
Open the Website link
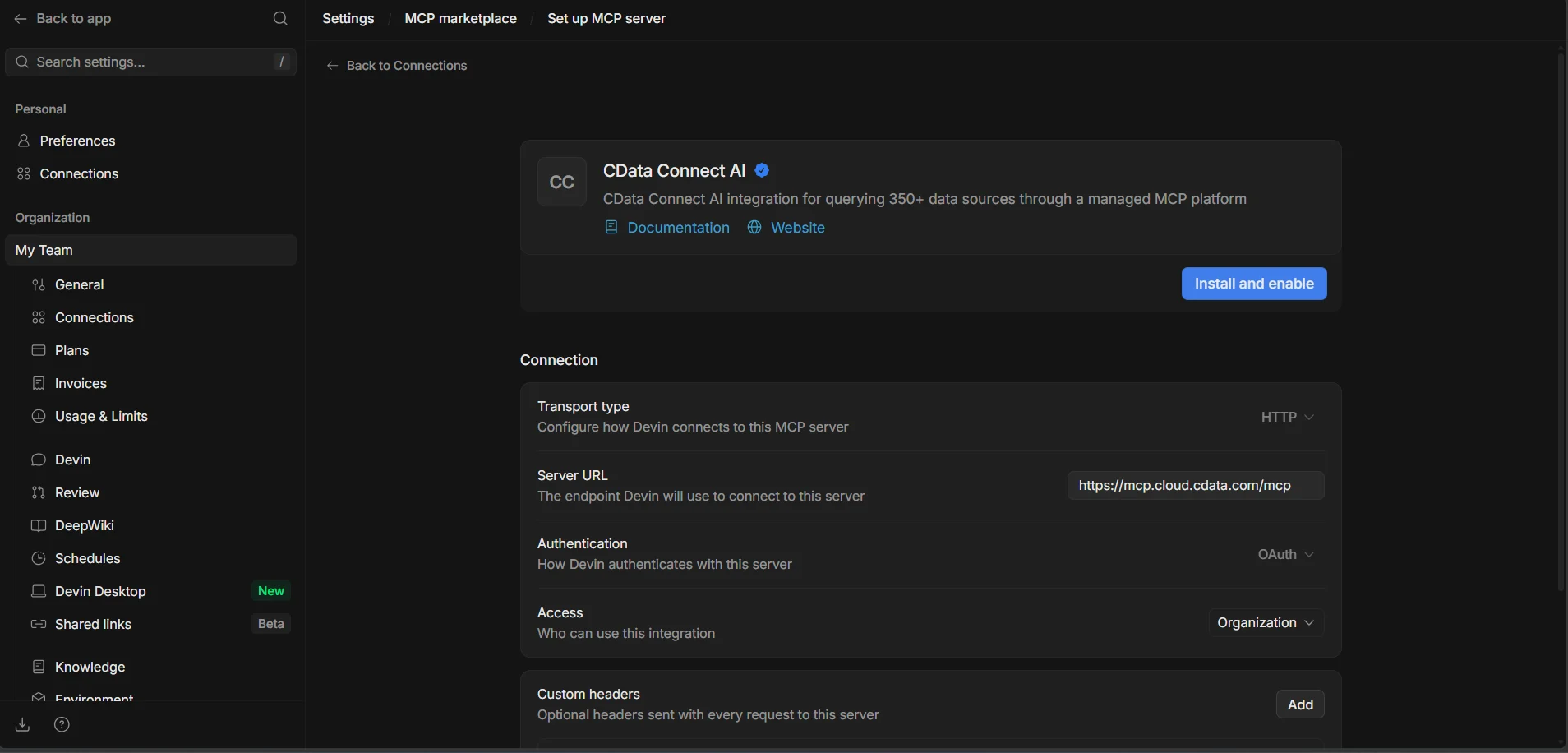[x=797, y=228]
